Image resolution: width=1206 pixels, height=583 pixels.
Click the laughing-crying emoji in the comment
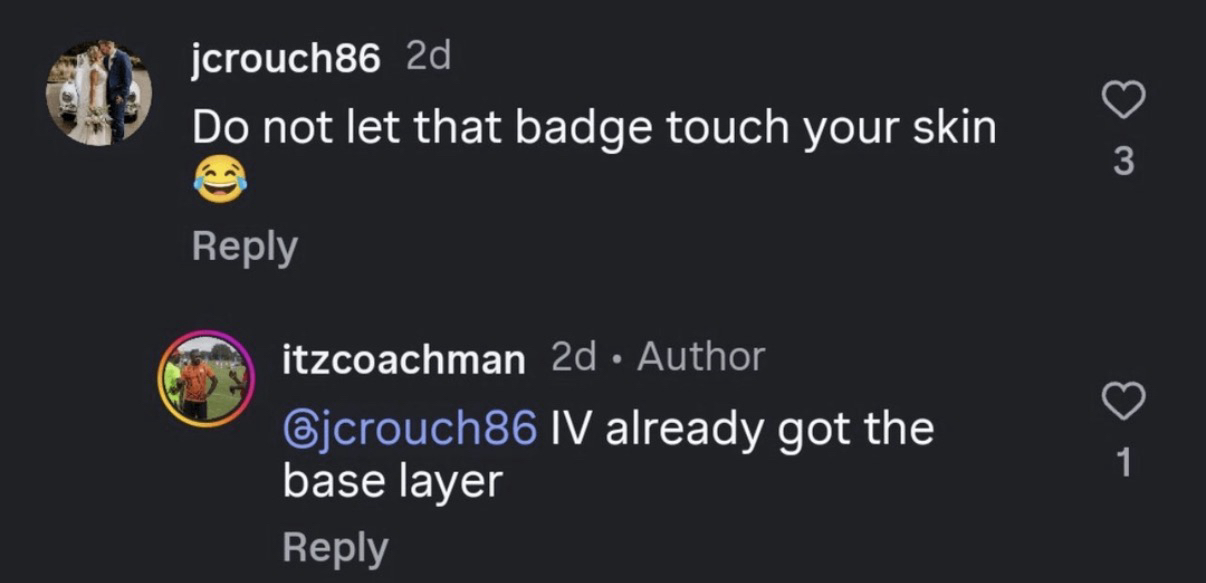coord(218,181)
